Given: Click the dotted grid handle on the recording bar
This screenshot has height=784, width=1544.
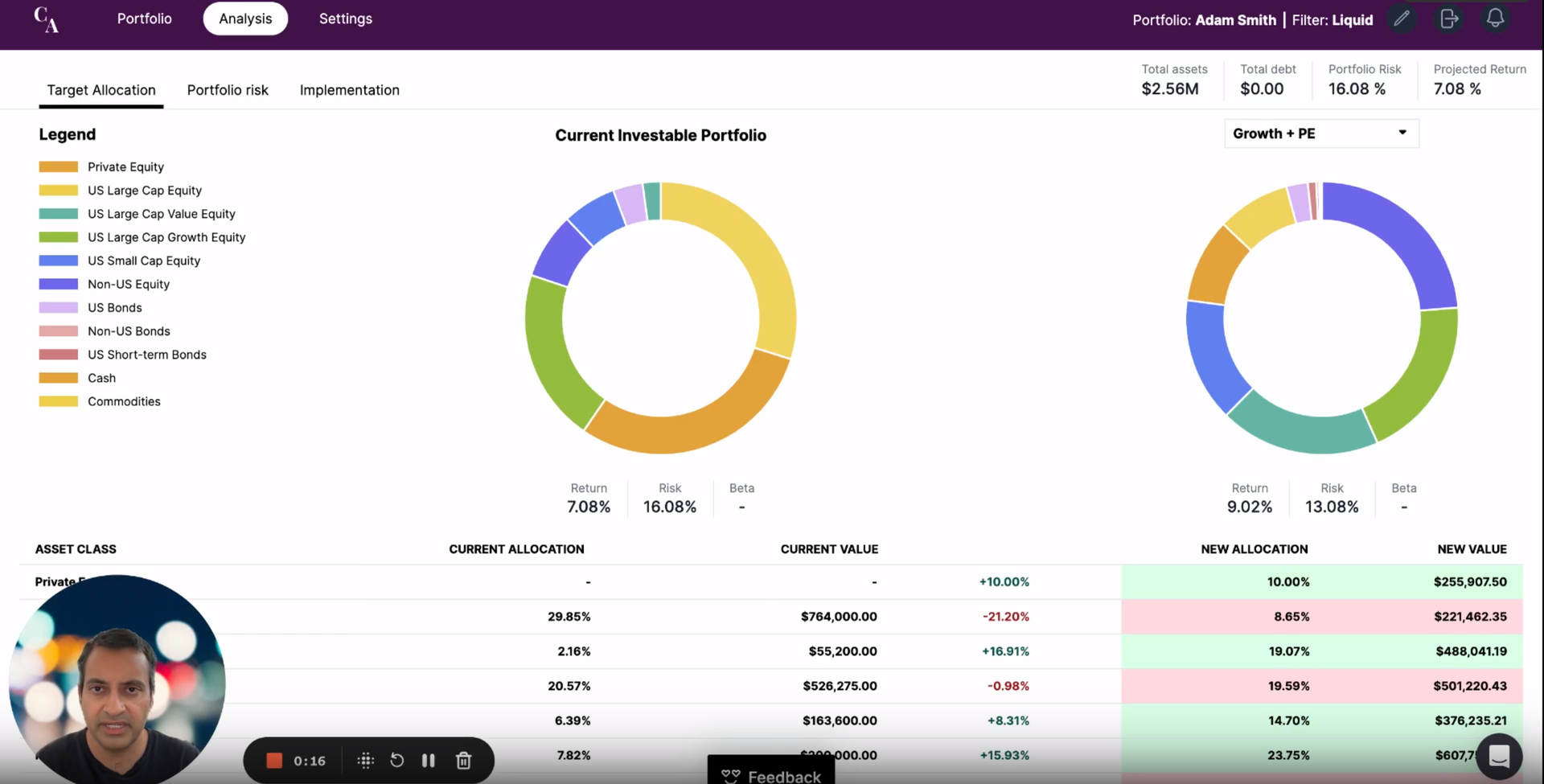Looking at the screenshot, I should pos(366,761).
